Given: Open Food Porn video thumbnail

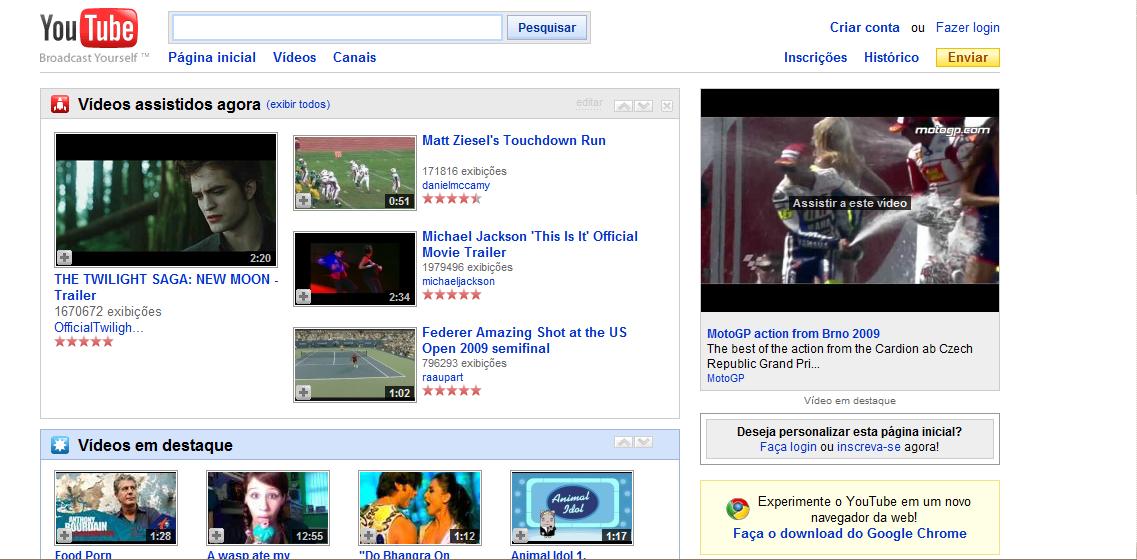Looking at the screenshot, I should (x=116, y=508).
